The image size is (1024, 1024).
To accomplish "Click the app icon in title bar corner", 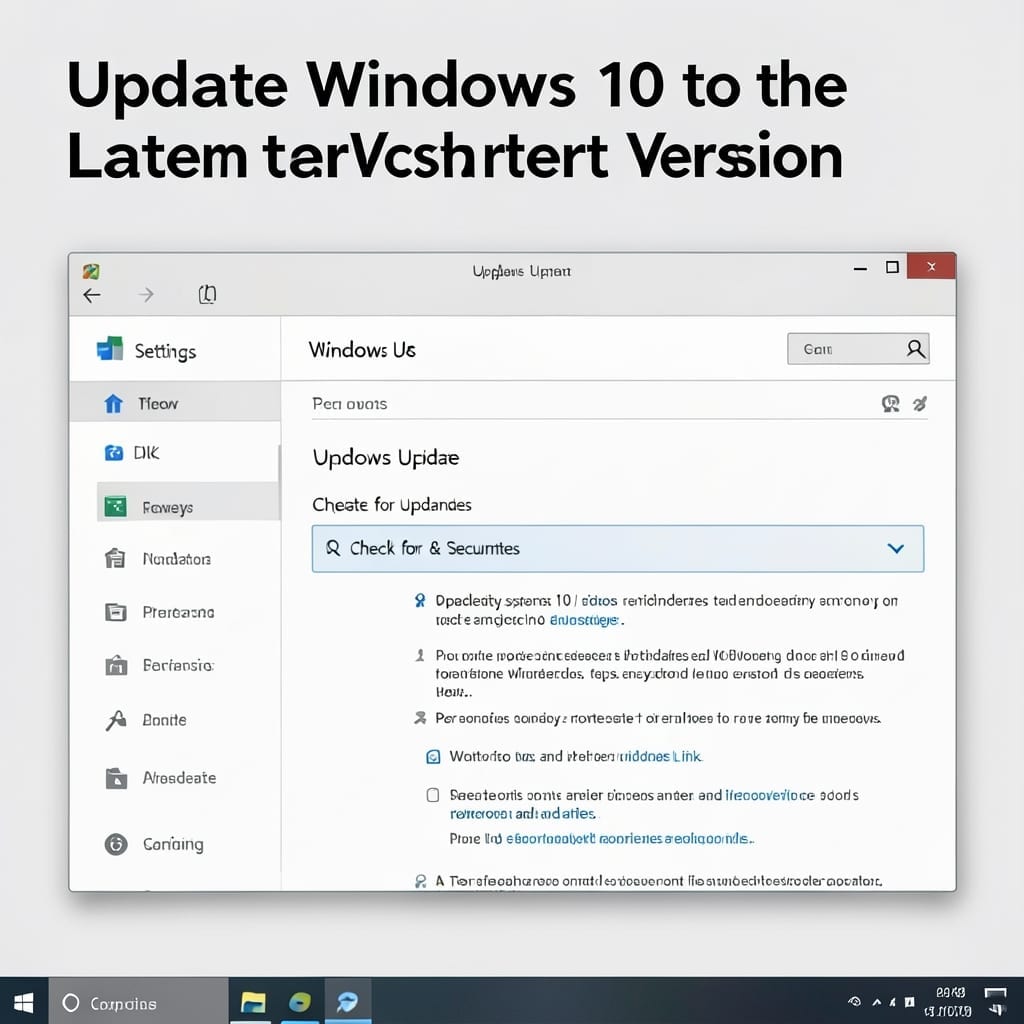I will pyautogui.click(x=91, y=271).
